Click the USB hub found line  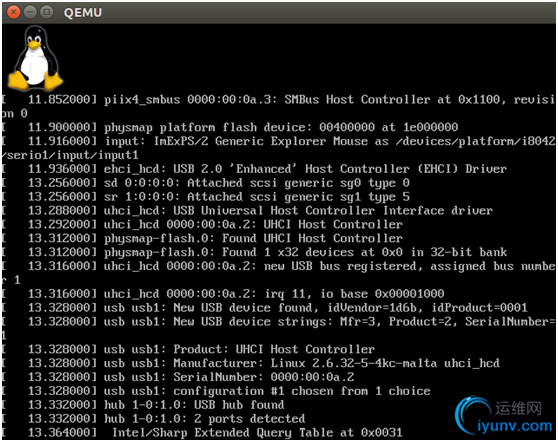tap(143, 405)
